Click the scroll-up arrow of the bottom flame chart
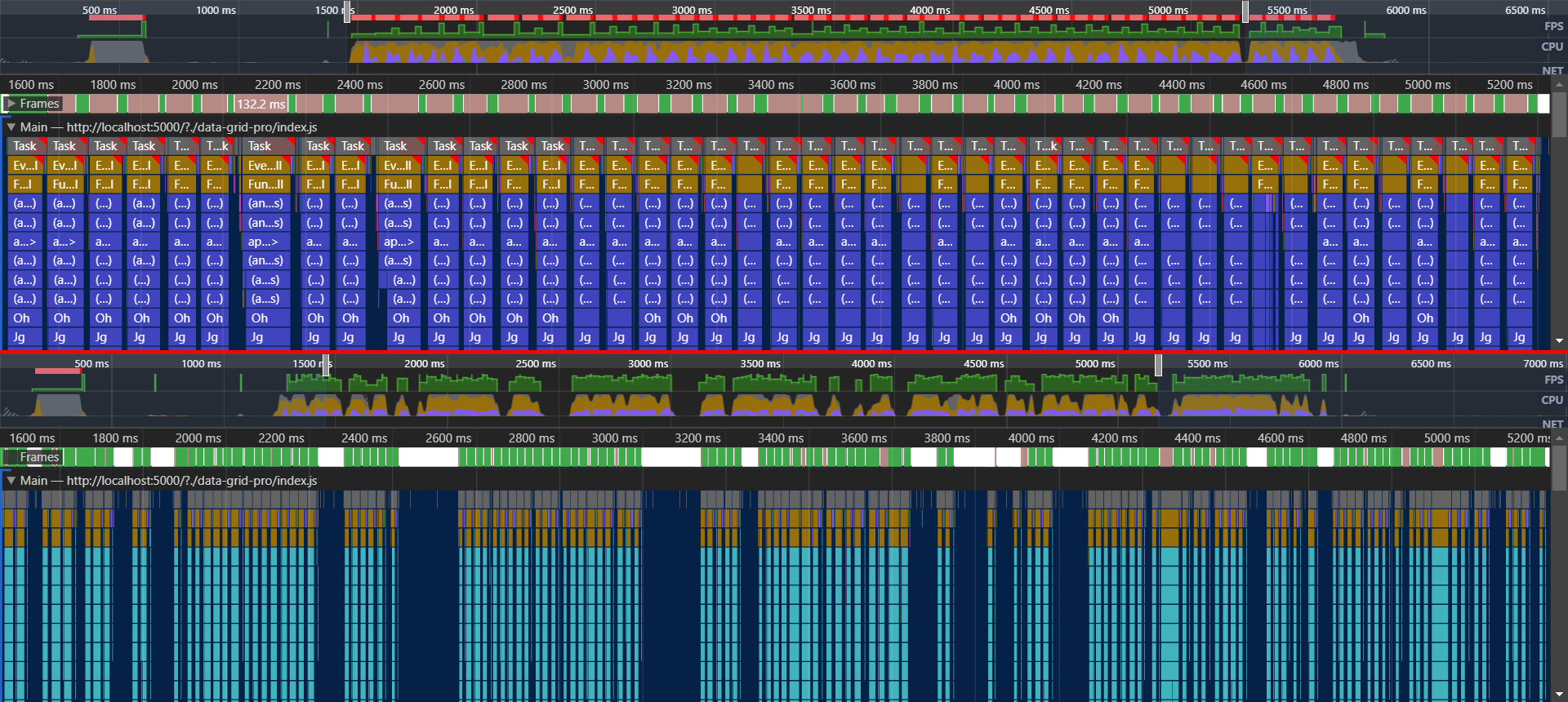 (1559, 438)
